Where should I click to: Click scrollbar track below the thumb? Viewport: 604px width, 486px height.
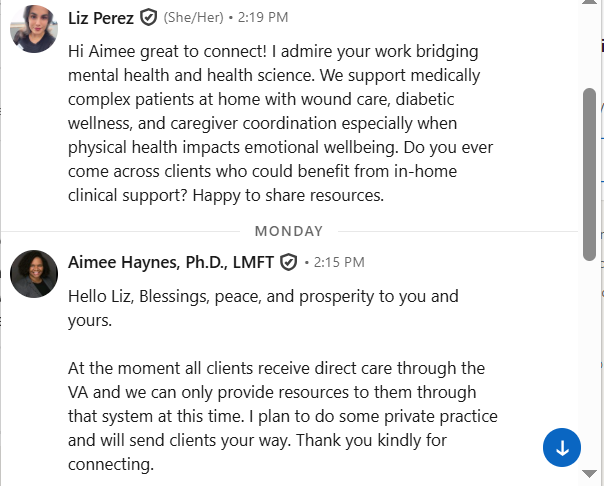click(590, 350)
